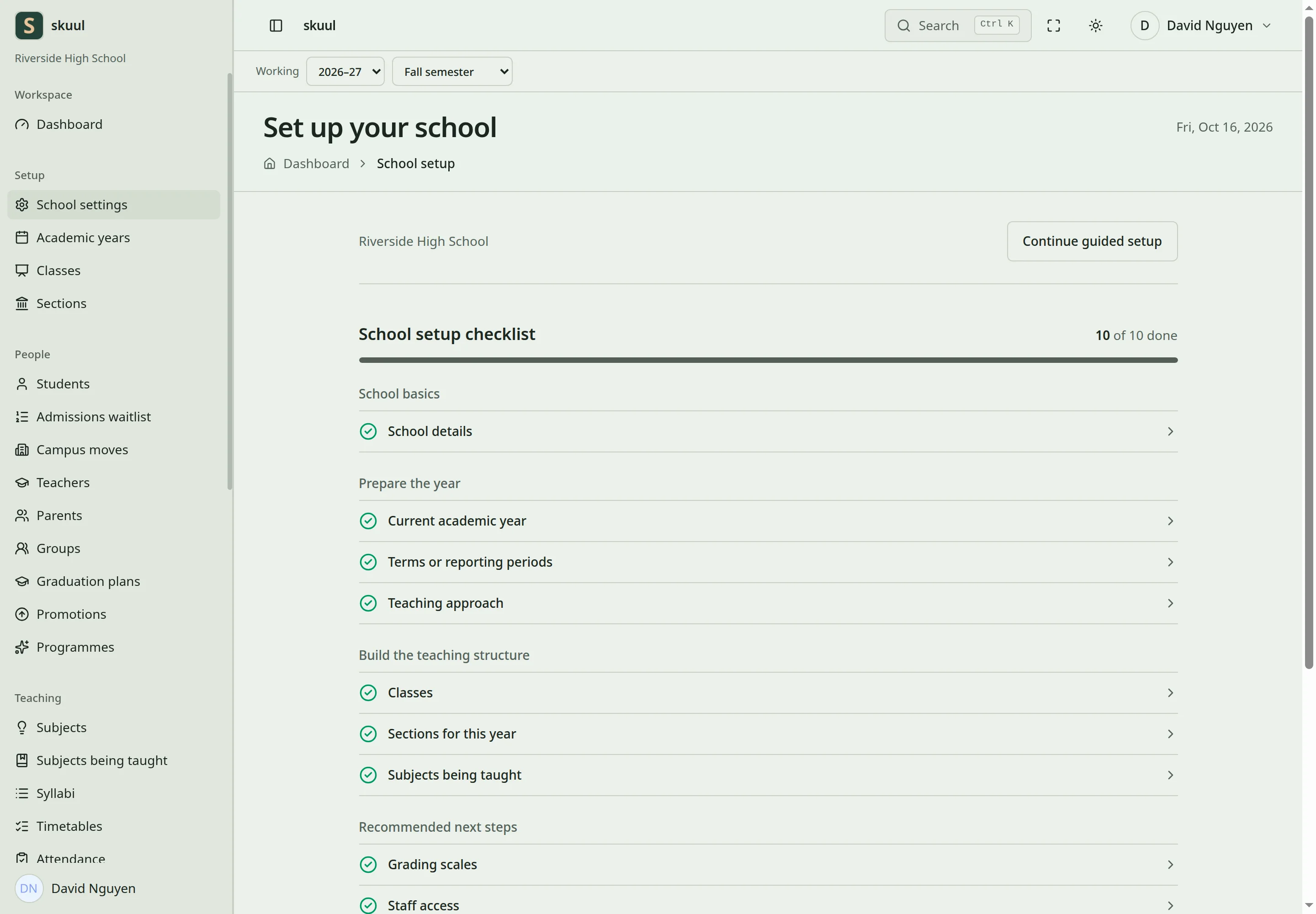Click the D avatar in header
Viewport: 1316px width, 914px height.
click(1145, 26)
